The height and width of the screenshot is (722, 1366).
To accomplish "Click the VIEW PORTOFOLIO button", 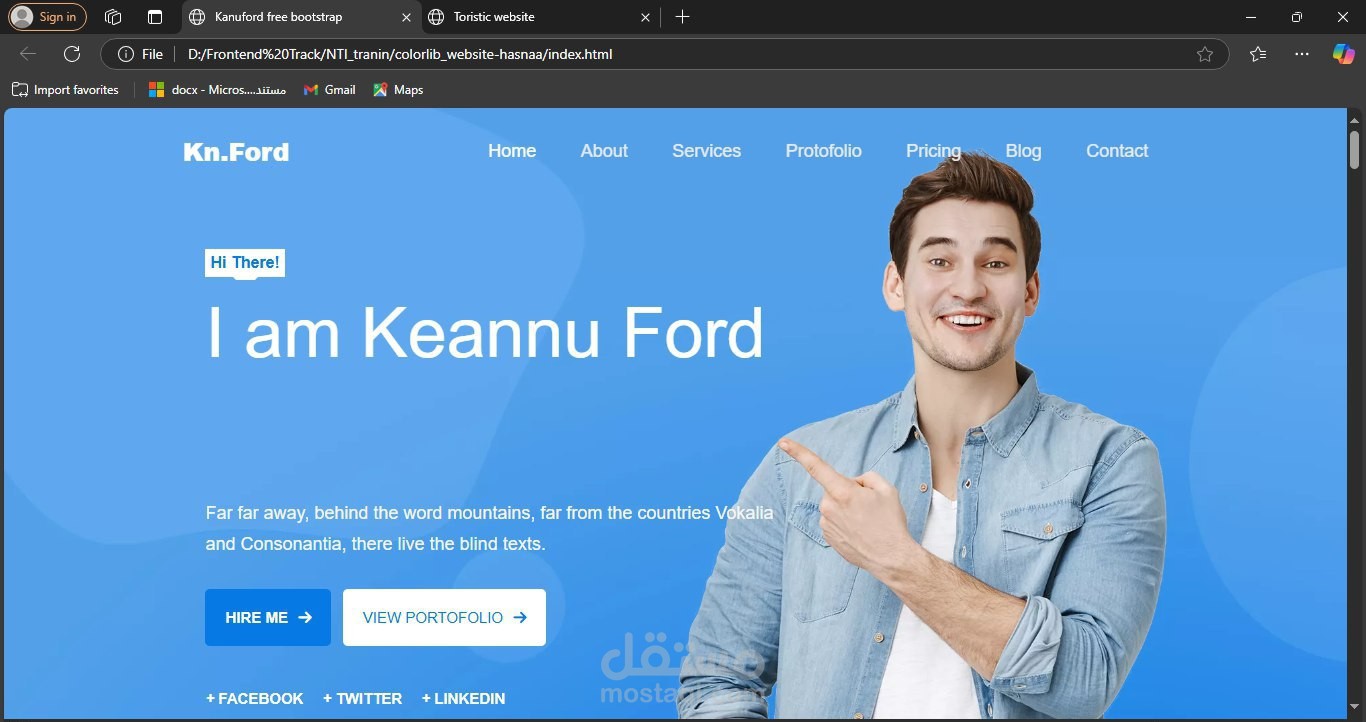I will (x=444, y=617).
